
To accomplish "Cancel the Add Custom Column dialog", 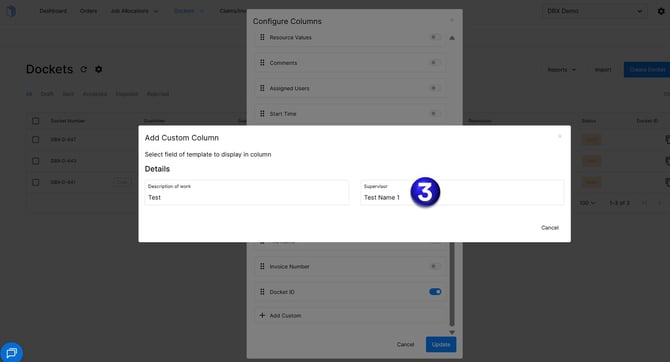I will [x=550, y=227].
